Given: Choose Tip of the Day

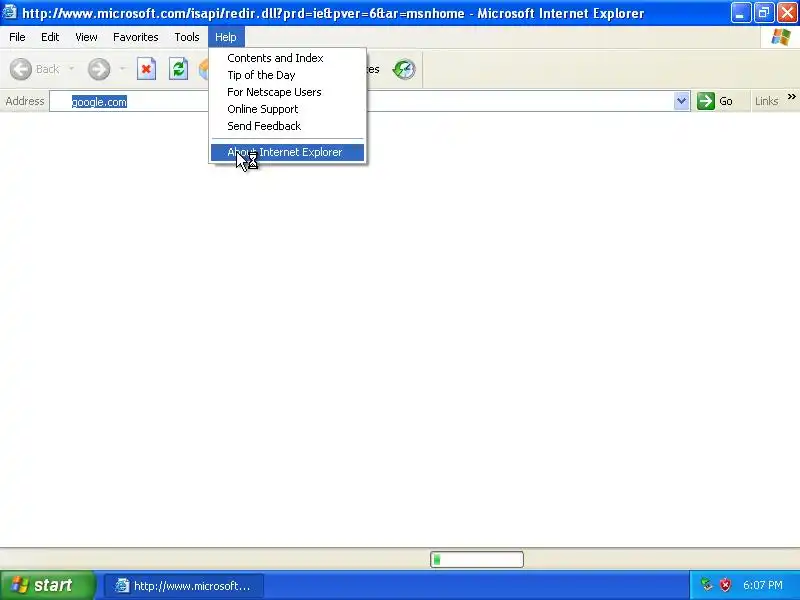Looking at the screenshot, I should tap(288, 75).
